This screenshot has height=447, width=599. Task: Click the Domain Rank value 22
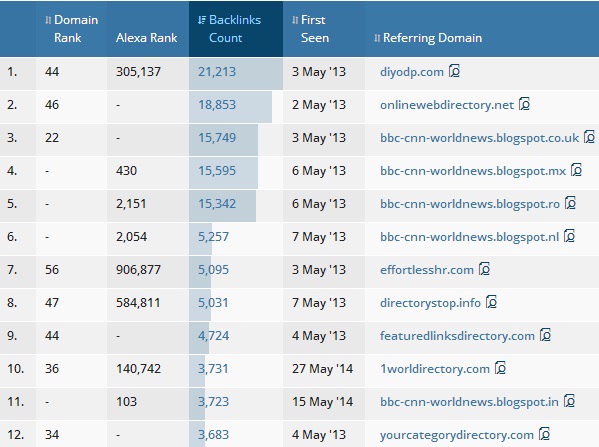tap(52, 138)
